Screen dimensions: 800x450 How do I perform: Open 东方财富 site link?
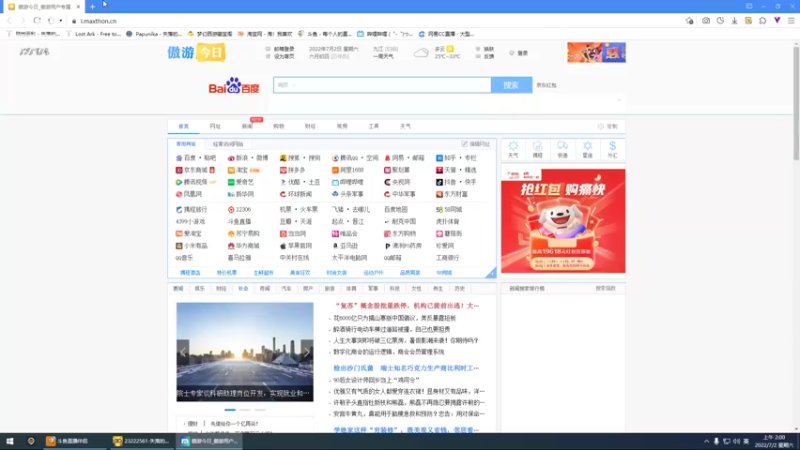(452, 194)
